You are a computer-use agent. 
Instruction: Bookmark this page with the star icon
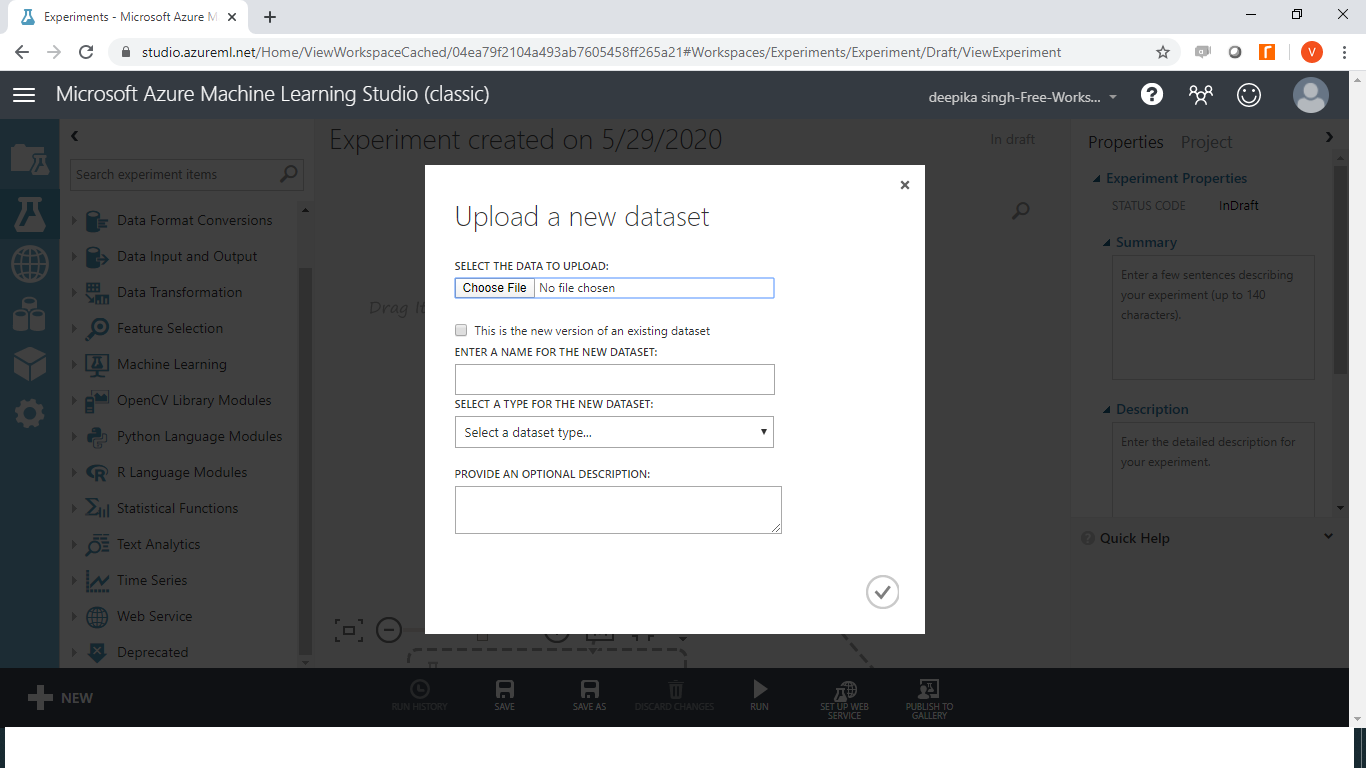(x=1162, y=52)
